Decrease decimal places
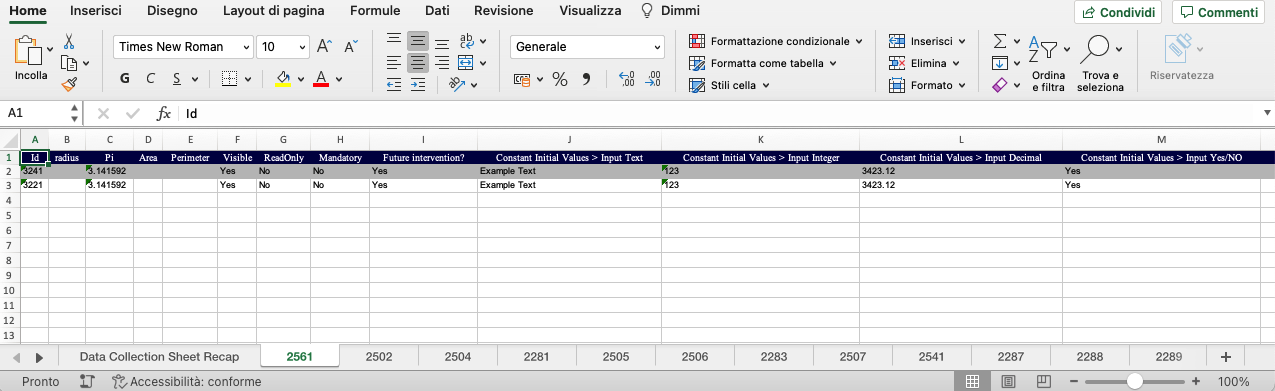Viewport: 1275px width, 391px height. [x=653, y=79]
